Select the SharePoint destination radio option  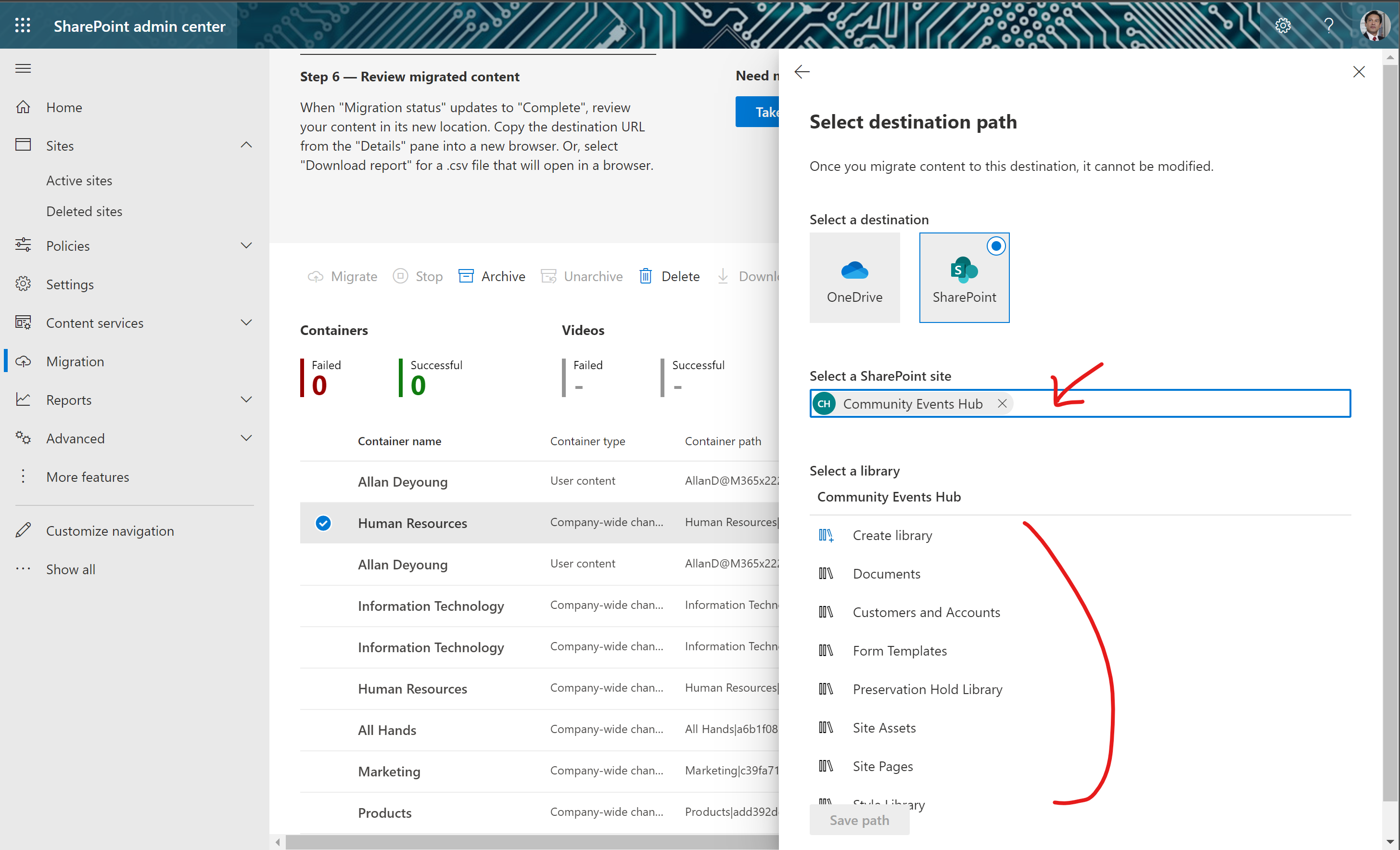995,246
